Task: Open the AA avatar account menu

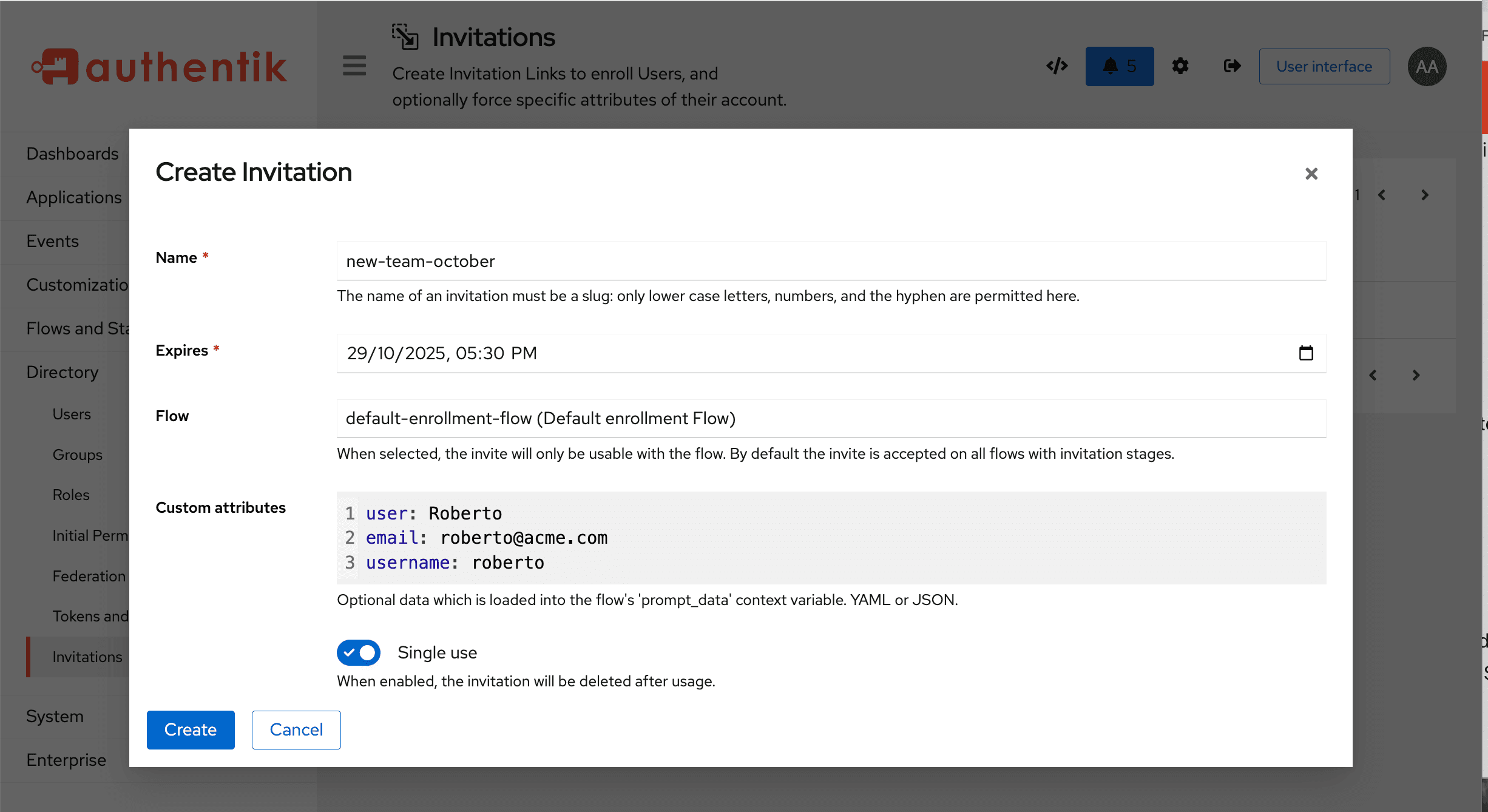Action: [x=1427, y=66]
